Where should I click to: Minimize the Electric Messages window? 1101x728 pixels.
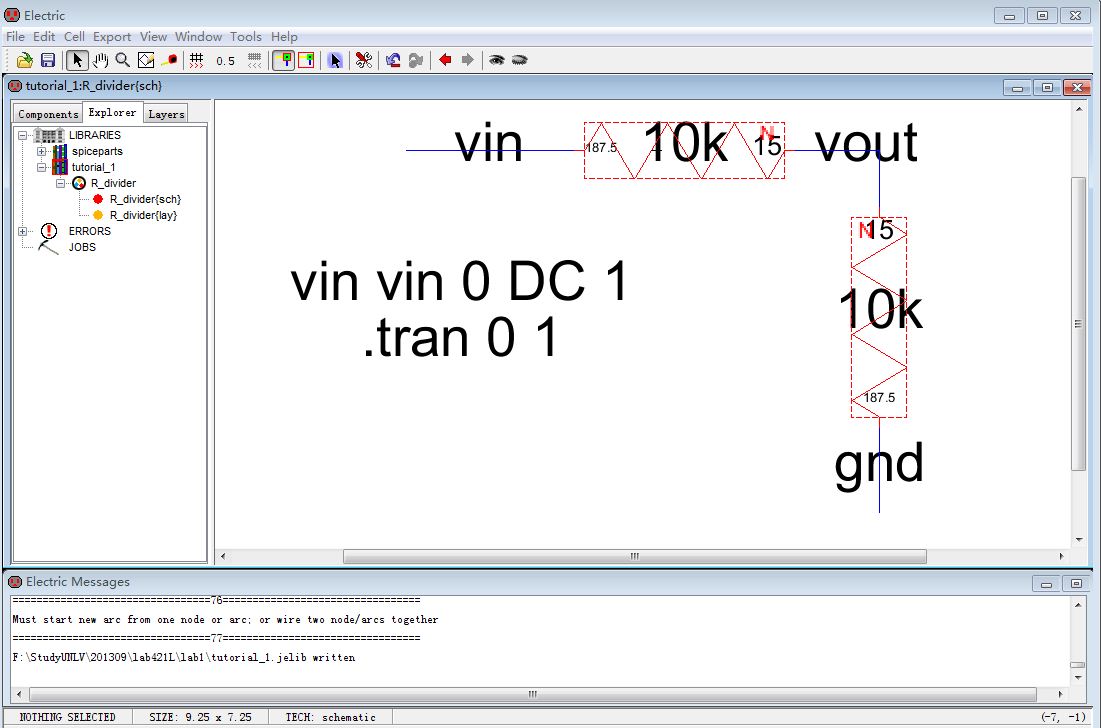click(x=1046, y=583)
